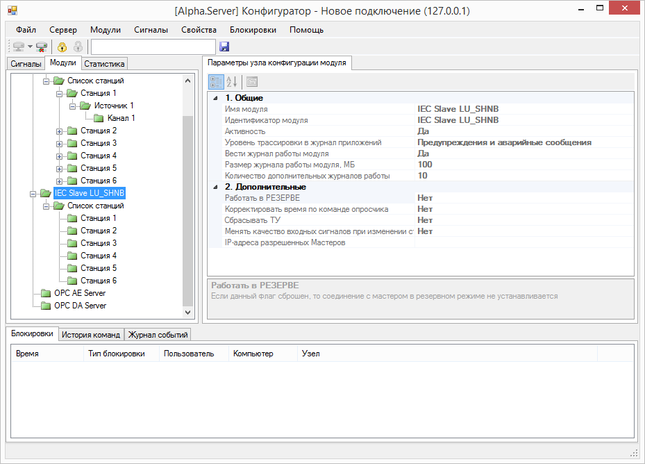Viewport: 645px width, 464px height.
Task: Select the Модули tab
Action: point(63,63)
